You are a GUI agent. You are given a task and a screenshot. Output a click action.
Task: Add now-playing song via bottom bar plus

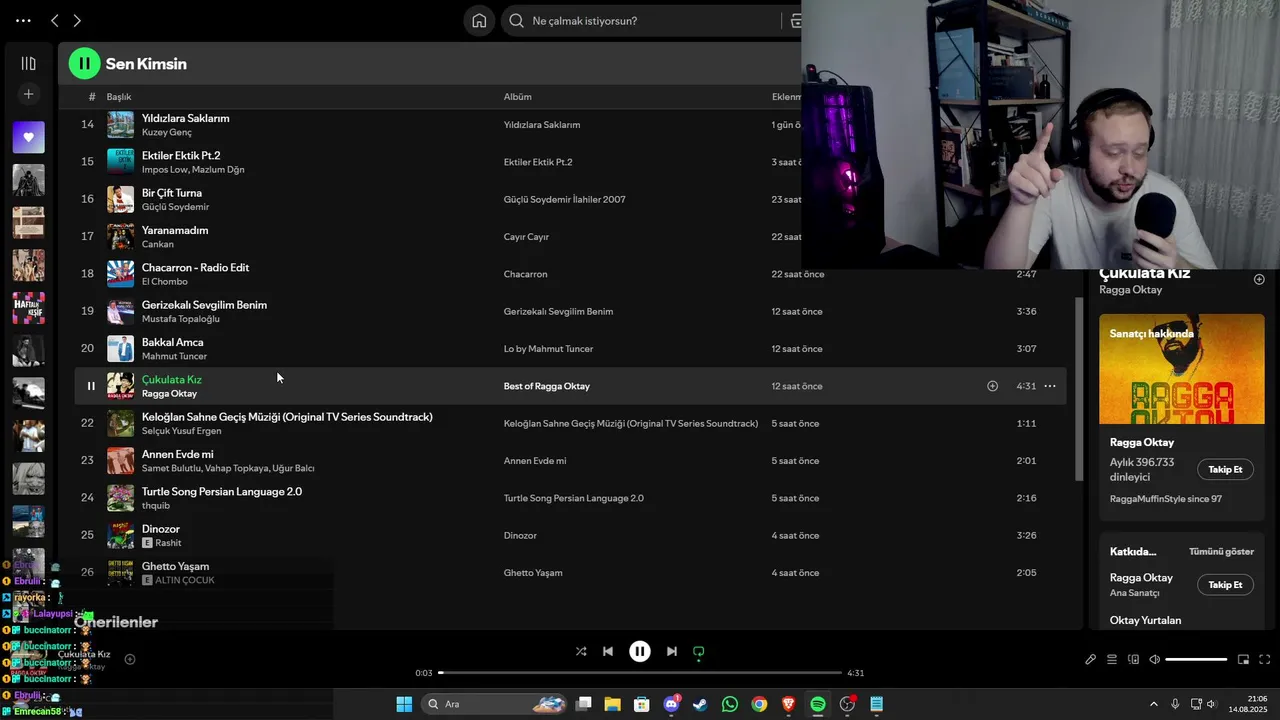(x=130, y=659)
